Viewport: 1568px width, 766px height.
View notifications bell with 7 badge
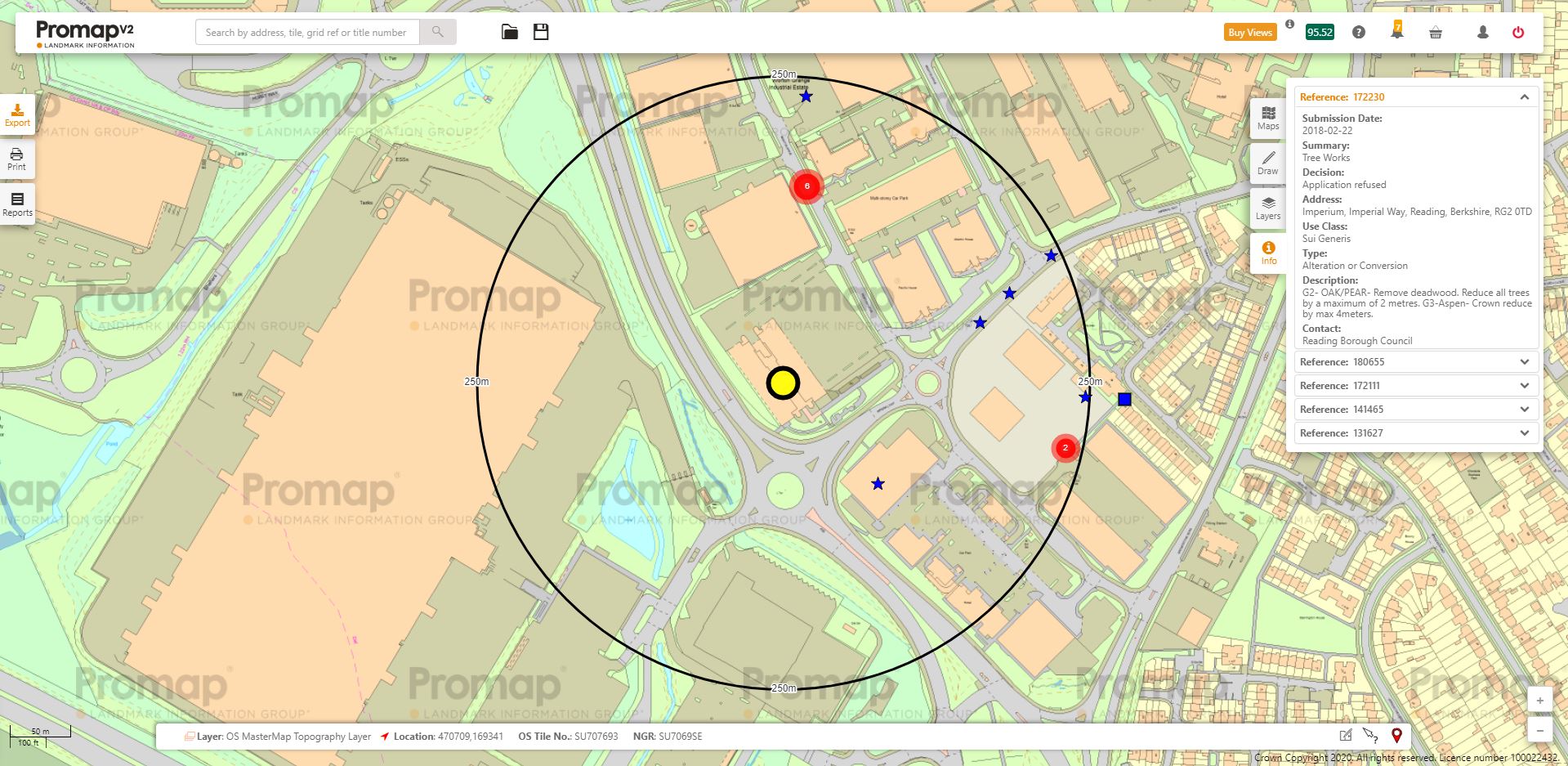point(1397,31)
